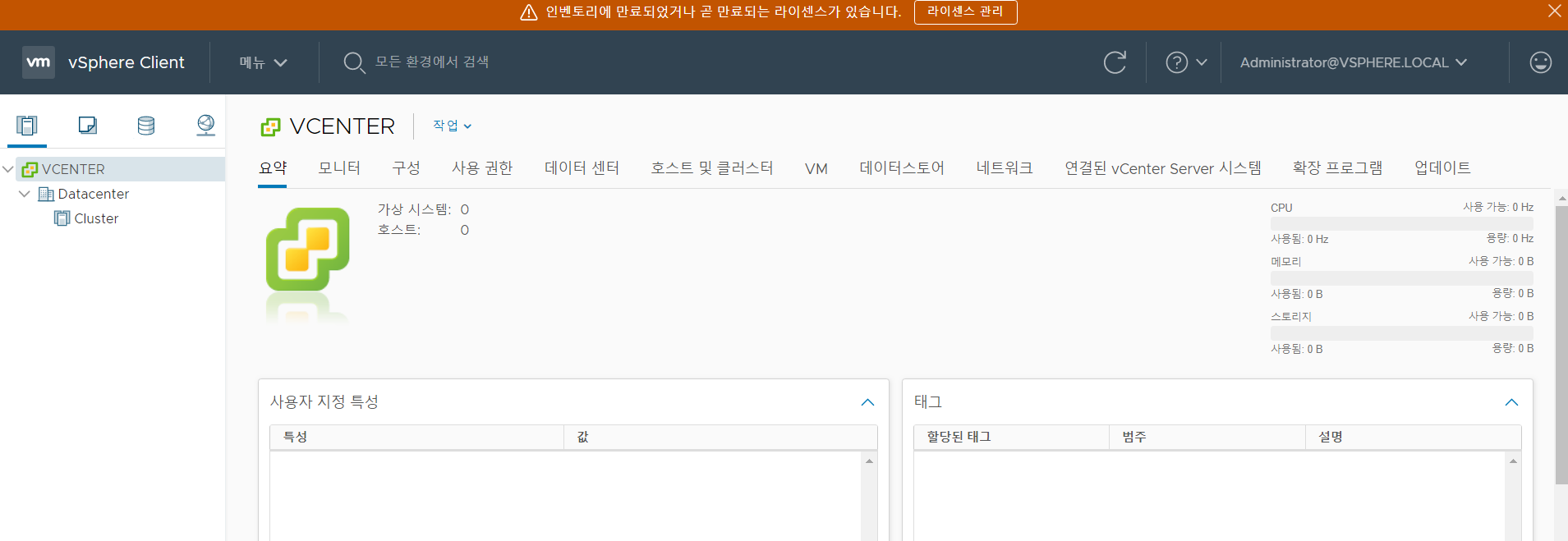
Task: Select VCENTER in the inventory tree
Action: [73, 169]
